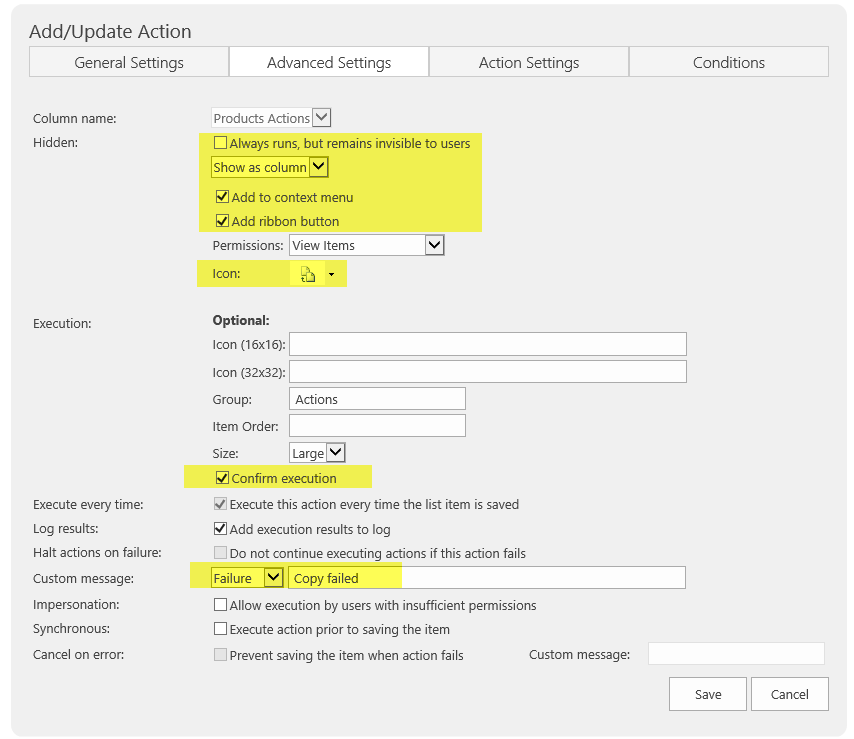
Task: Check 'Do not continue executing actions' option
Action: [x=220, y=553]
